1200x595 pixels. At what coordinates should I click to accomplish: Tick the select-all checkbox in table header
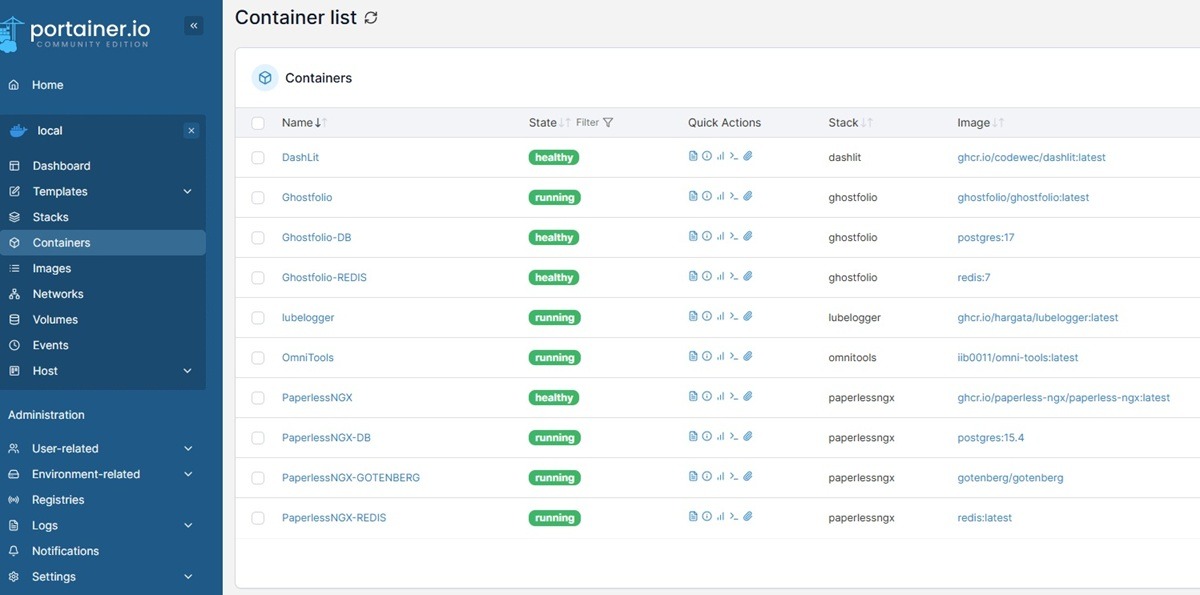pos(258,122)
